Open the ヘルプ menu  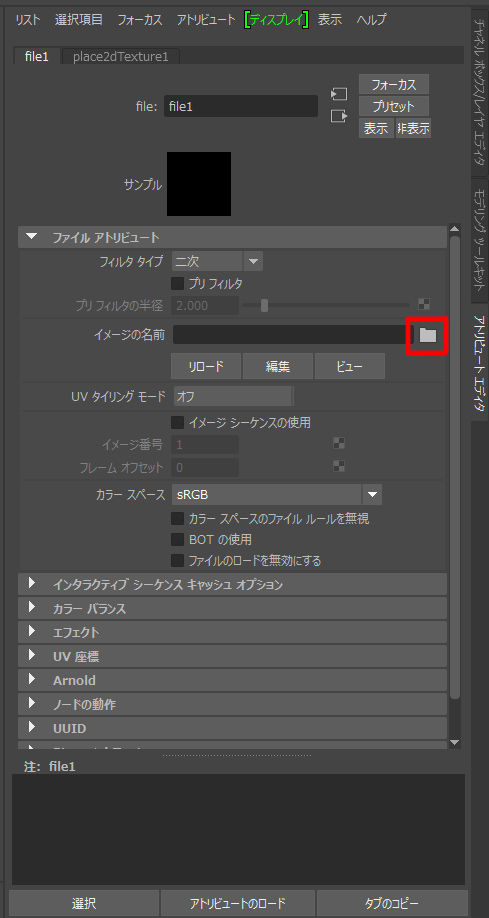pos(371,19)
